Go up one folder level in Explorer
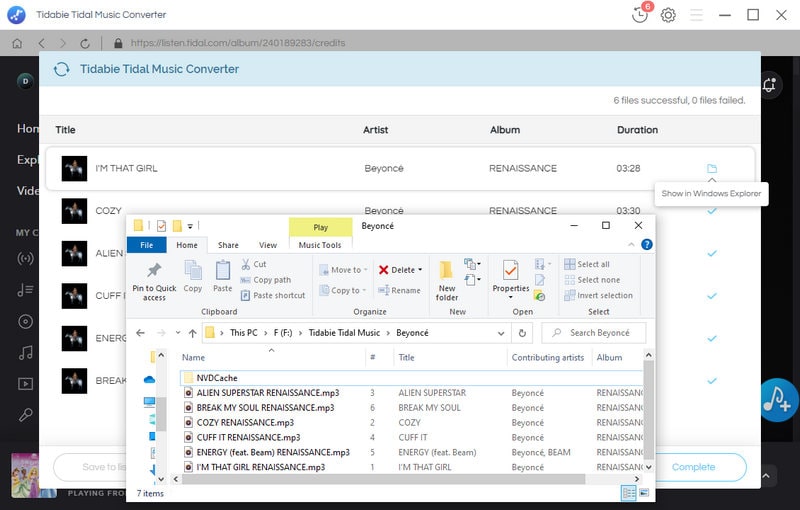This screenshot has height=510, width=800. [192, 333]
